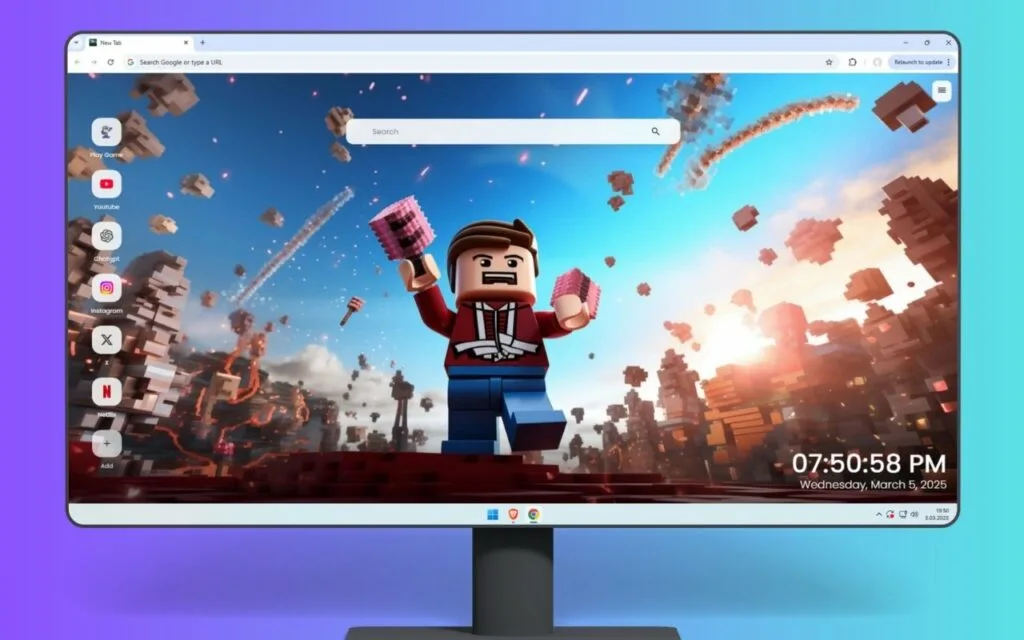The image size is (1024, 640).
Task: Bookmark this page with the star icon
Action: click(829, 62)
